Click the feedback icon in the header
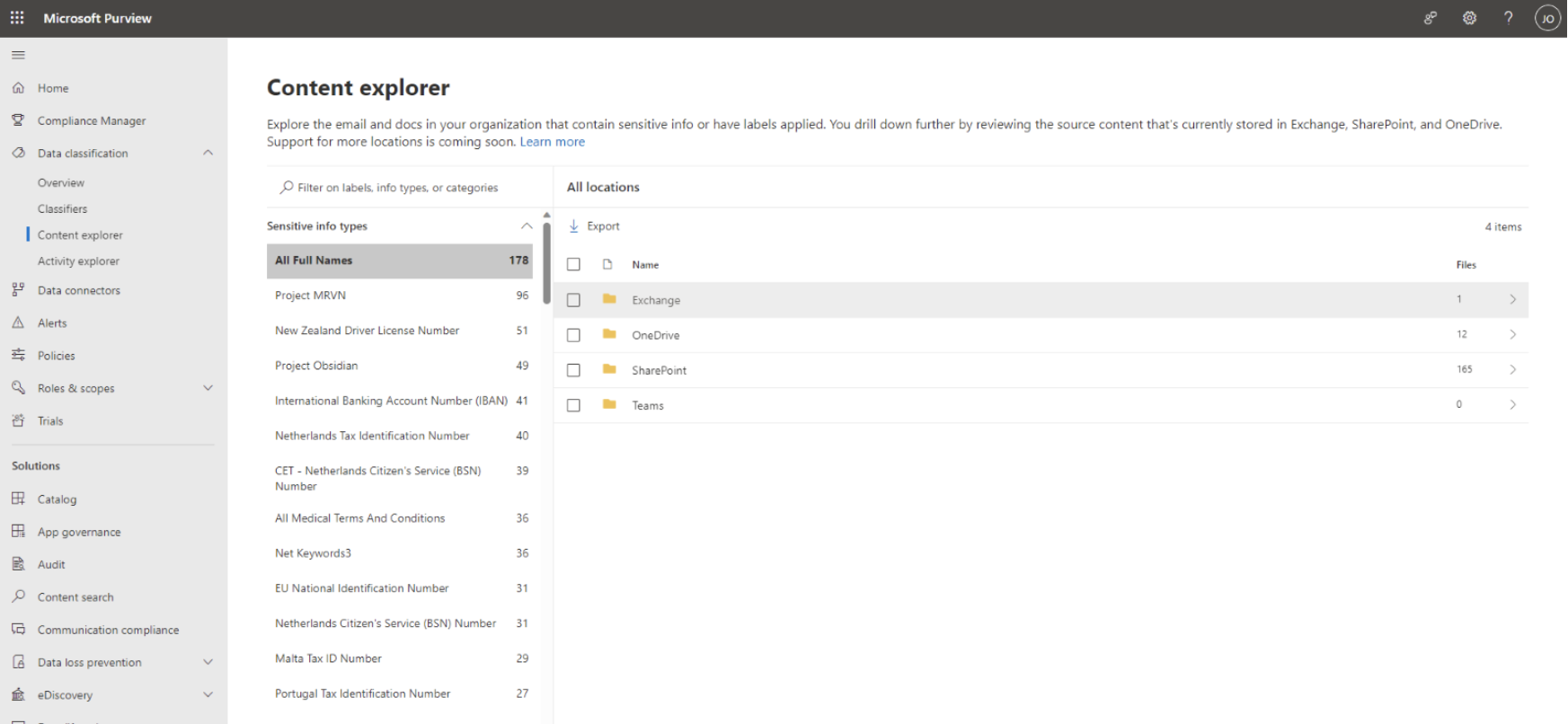 coord(1431,18)
